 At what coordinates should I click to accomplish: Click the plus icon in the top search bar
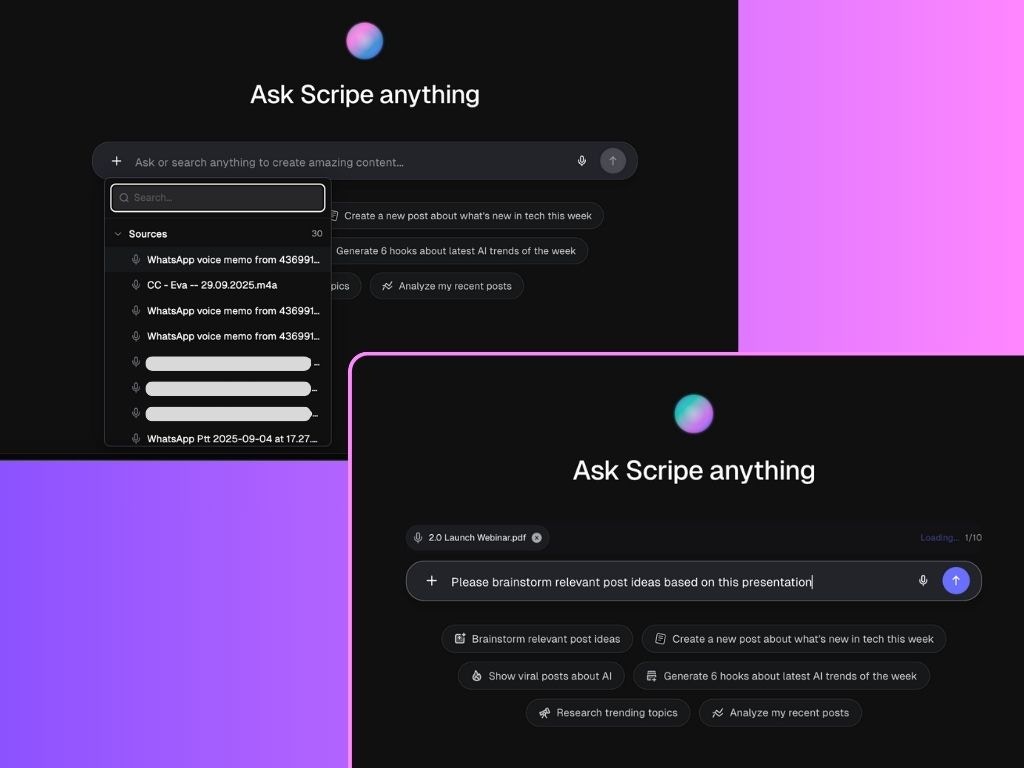[x=116, y=160]
